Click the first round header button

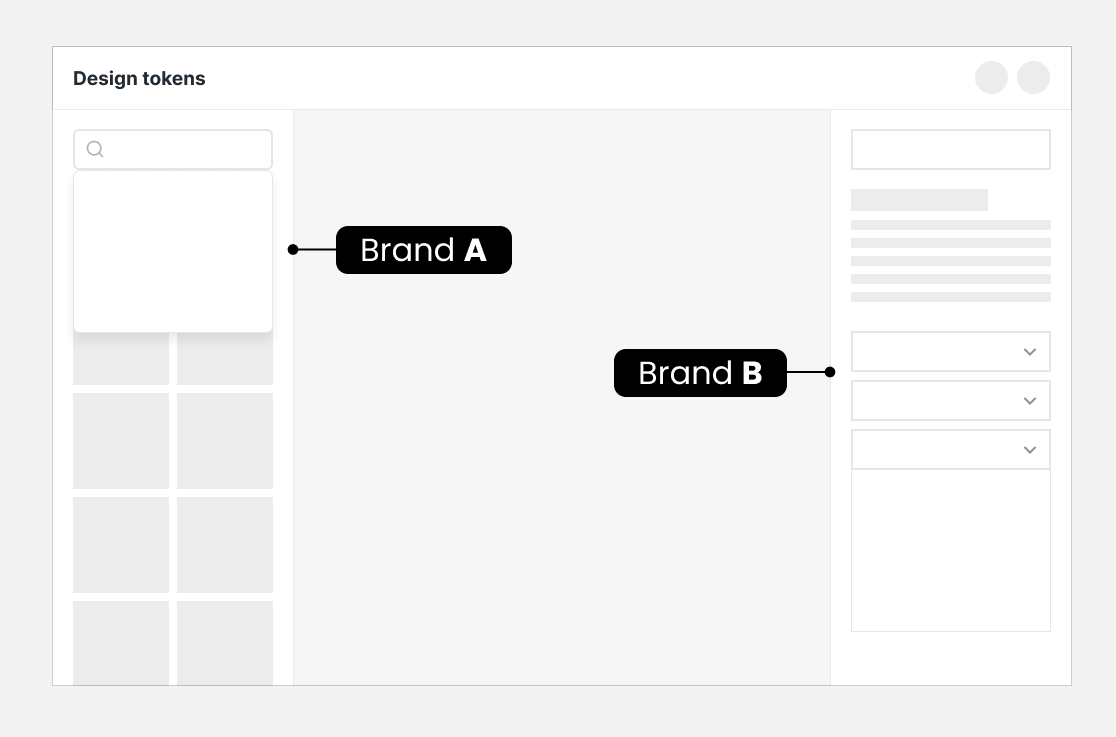[x=991, y=78]
